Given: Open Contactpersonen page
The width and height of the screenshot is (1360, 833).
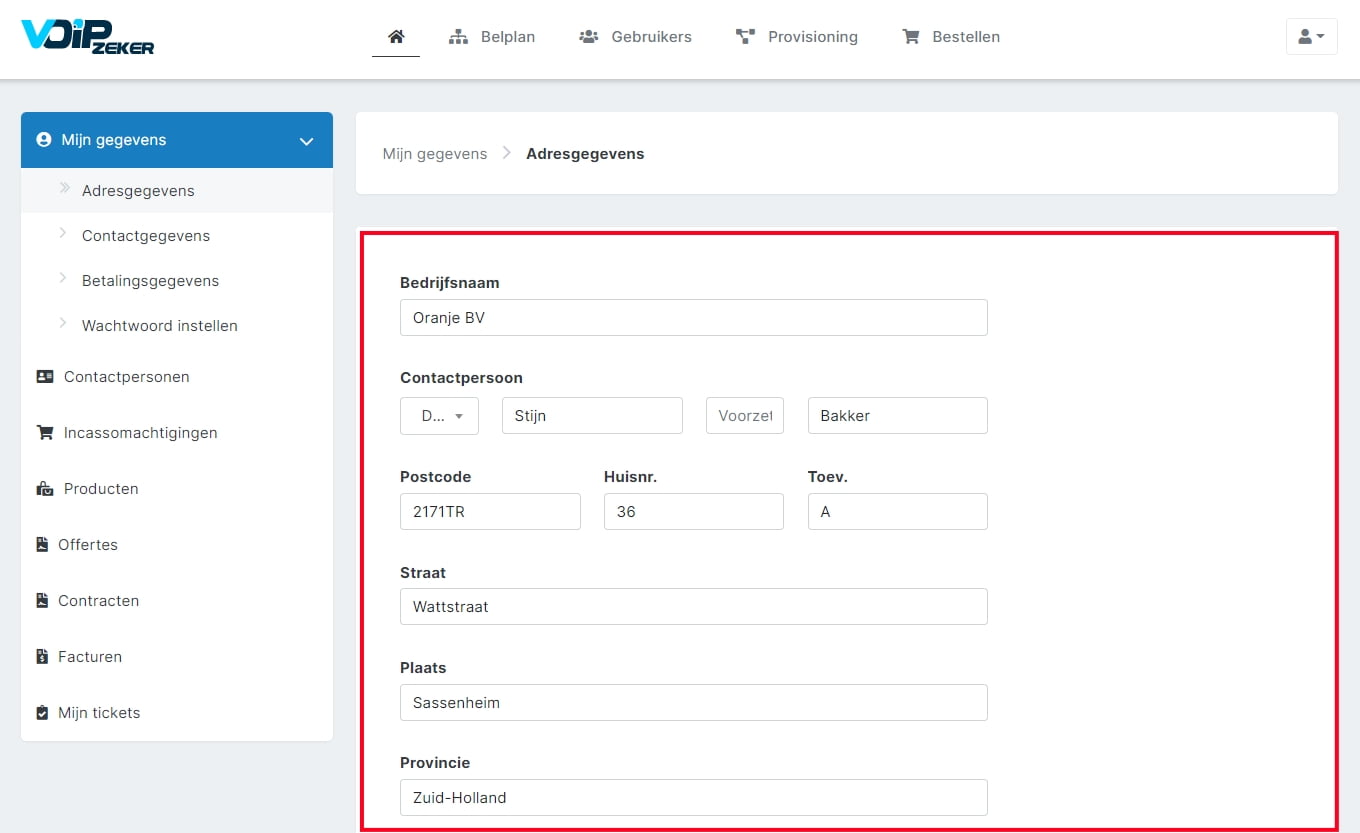Looking at the screenshot, I should tap(177, 377).
